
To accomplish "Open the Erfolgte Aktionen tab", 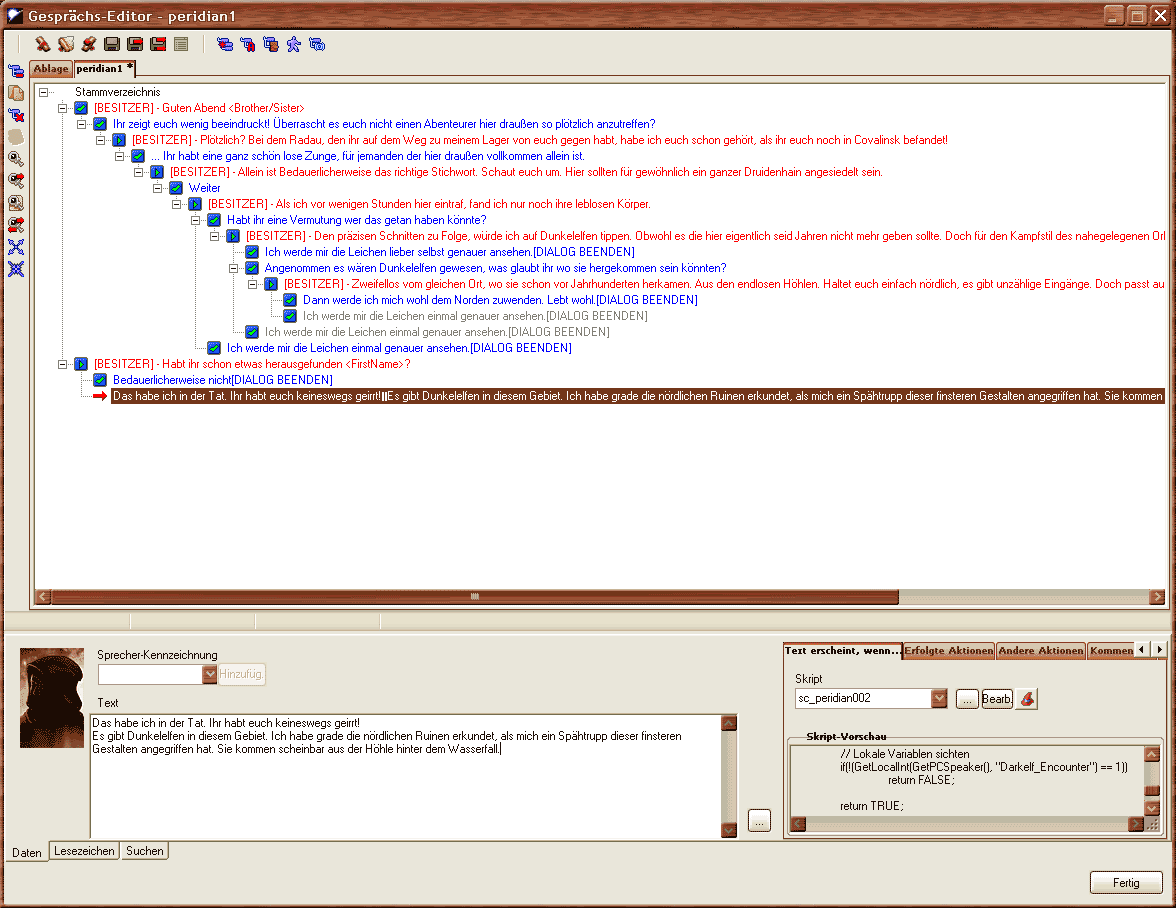I will (x=949, y=651).
